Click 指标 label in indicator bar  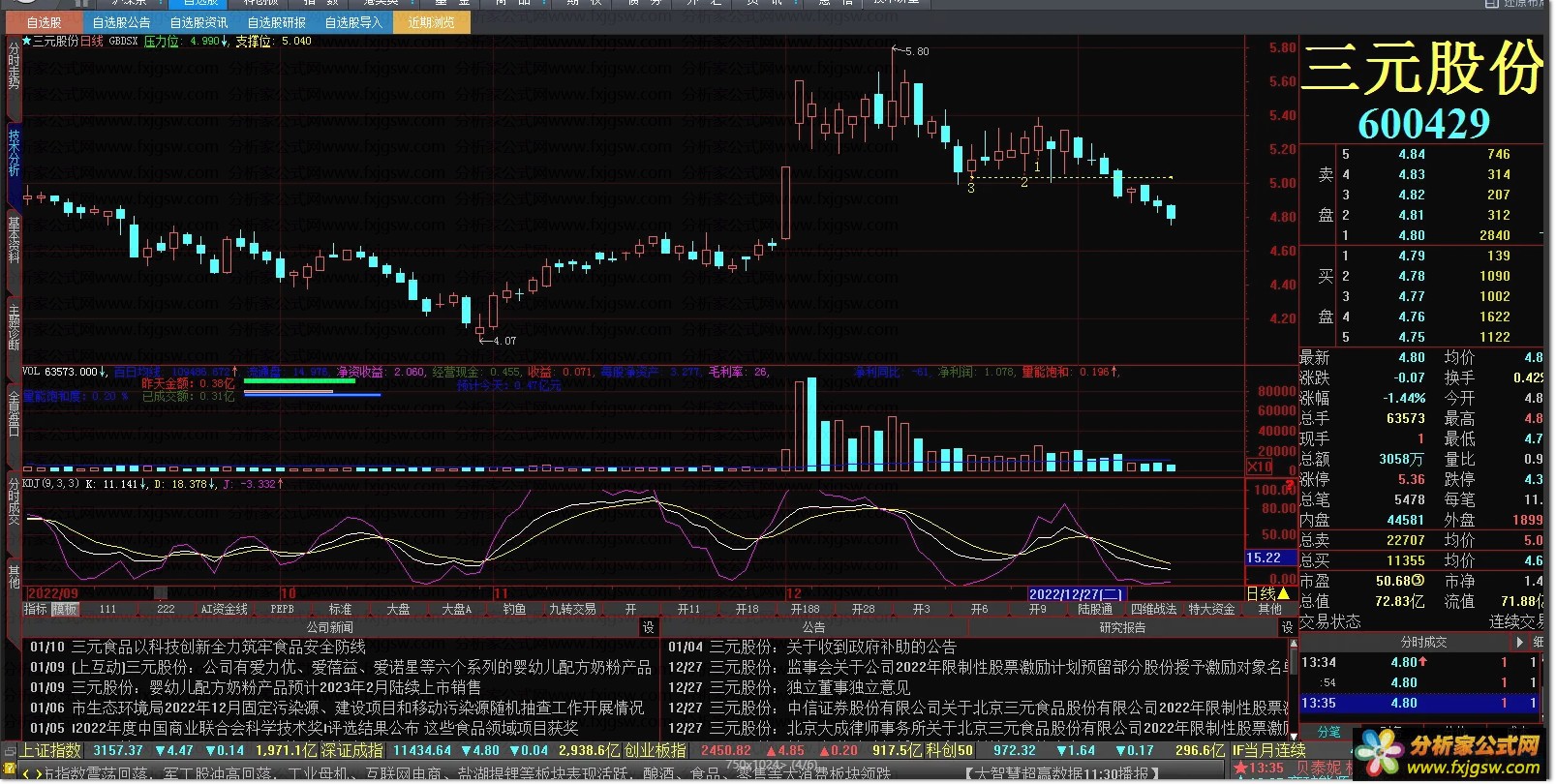click(x=35, y=610)
